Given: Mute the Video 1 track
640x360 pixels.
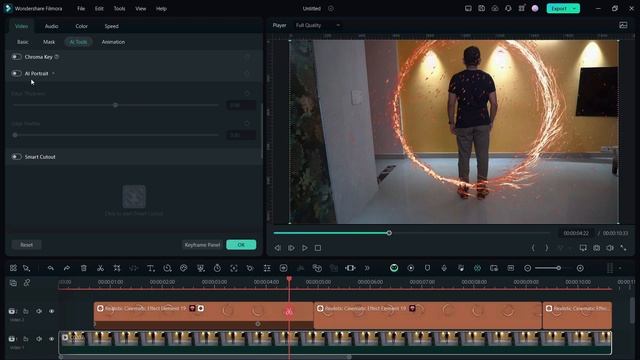Looking at the screenshot, I should point(39,339).
